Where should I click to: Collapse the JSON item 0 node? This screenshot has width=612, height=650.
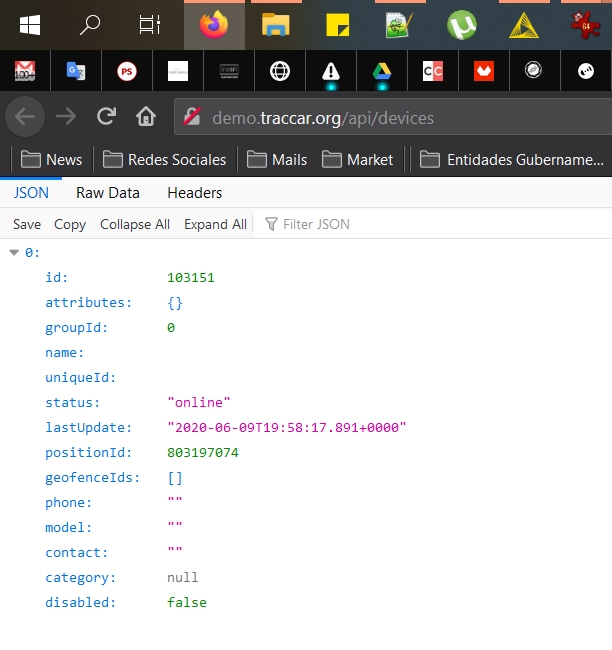click(x=14, y=253)
